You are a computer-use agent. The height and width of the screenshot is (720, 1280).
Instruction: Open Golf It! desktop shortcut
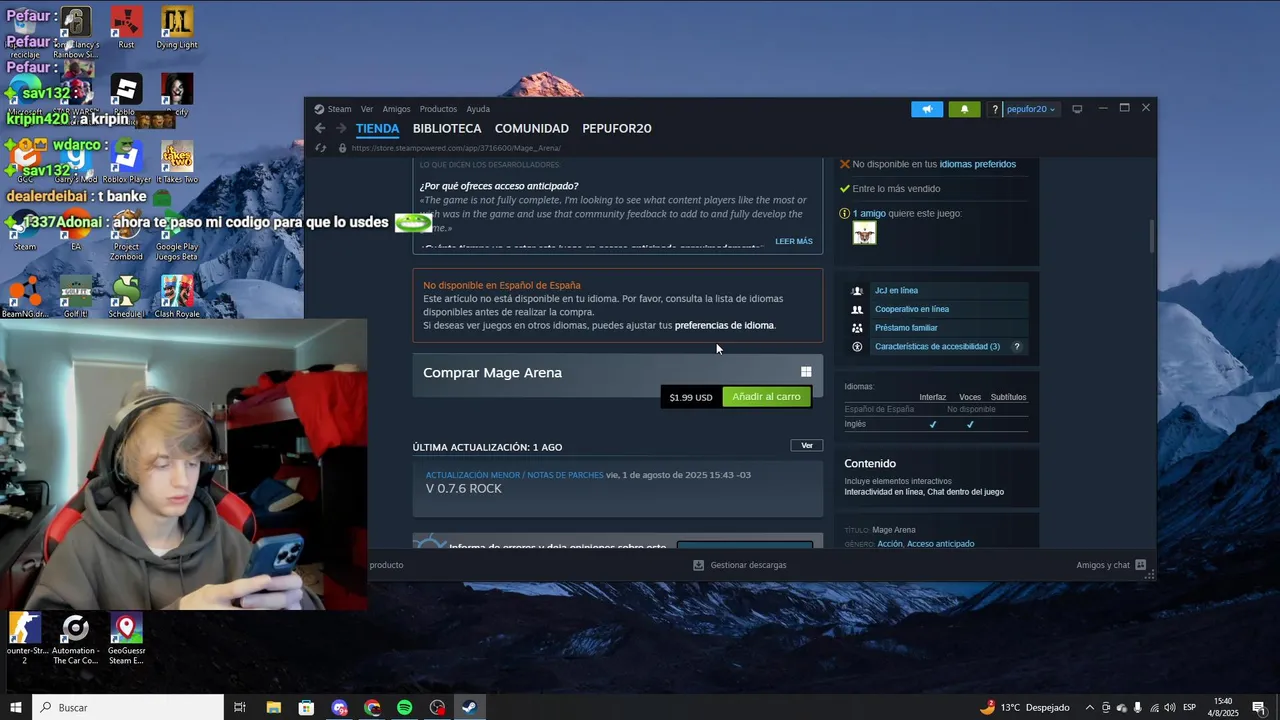tap(76, 295)
